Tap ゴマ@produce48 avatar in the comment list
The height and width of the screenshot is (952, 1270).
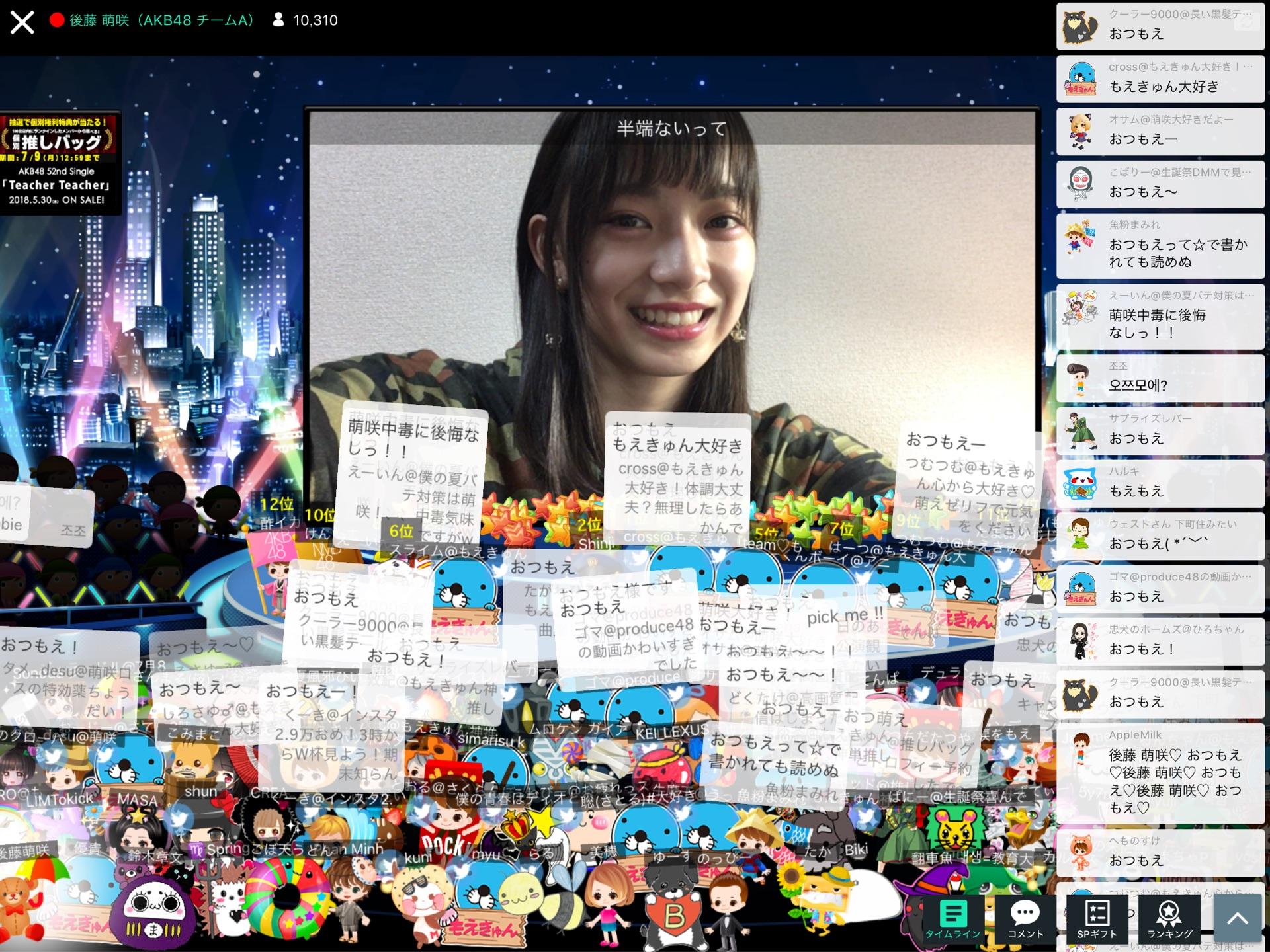(x=1080, y=589)
